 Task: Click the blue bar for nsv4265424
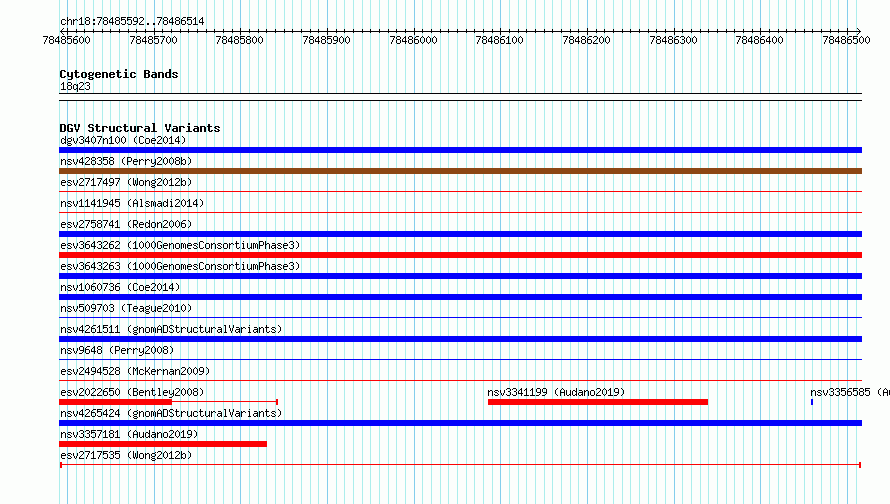[x=460, y=423]
